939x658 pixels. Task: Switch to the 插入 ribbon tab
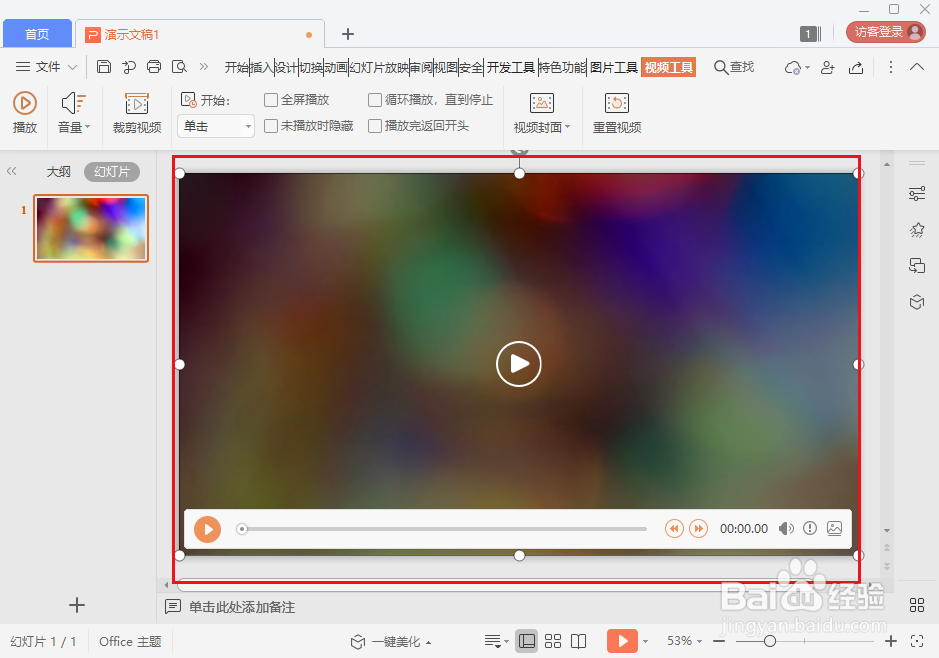[x=261, y=67]
